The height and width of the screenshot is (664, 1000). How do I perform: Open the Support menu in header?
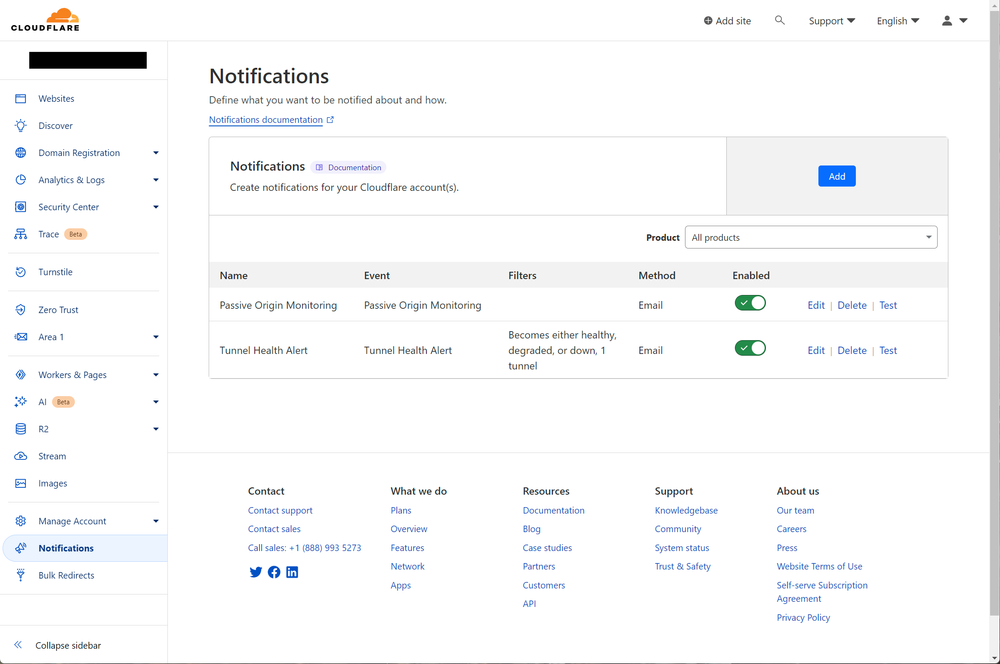(x=832, y=21)
